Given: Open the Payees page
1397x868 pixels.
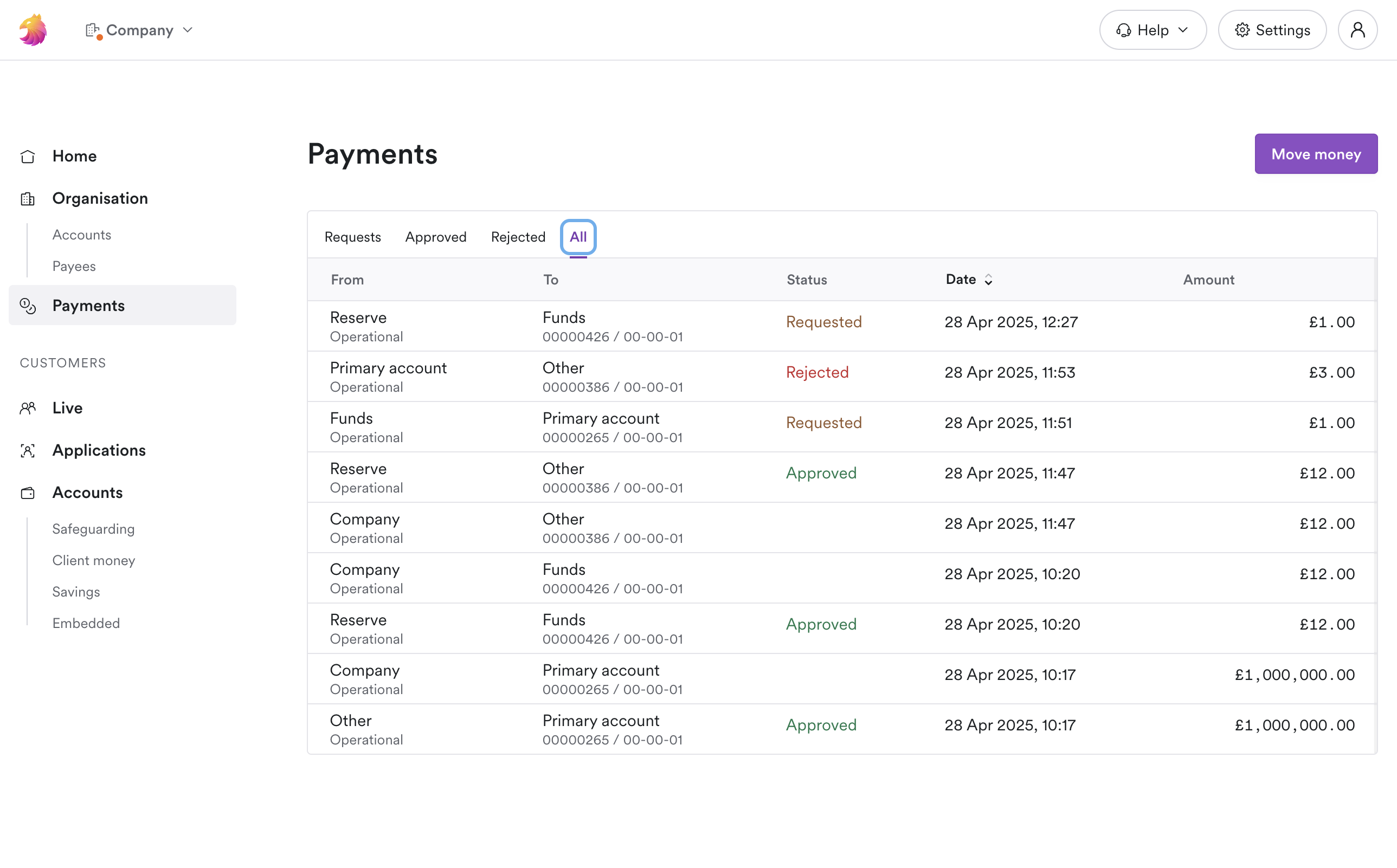Looking at the screenshot, I should point(74,266).
